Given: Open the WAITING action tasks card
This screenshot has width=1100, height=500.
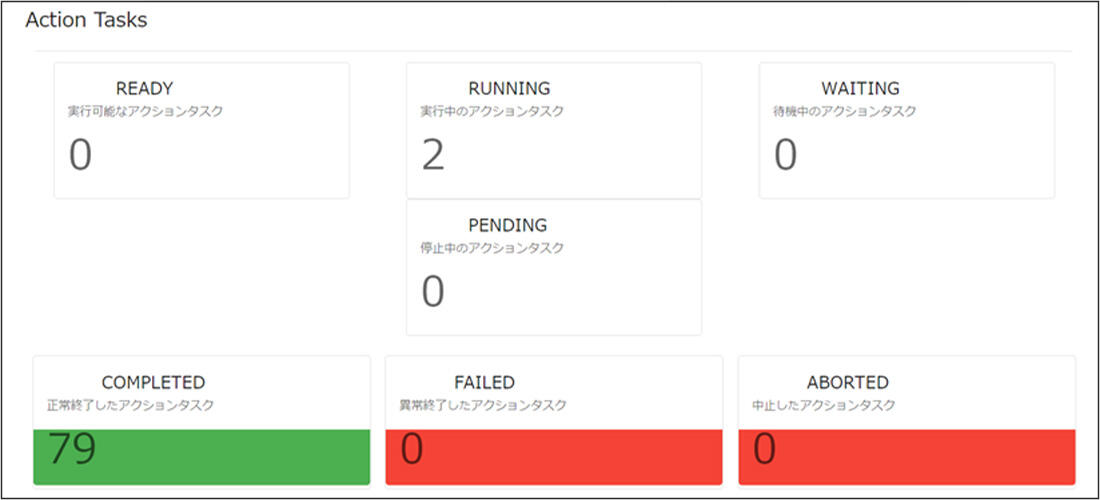Looking at the screenshot, I should pos(906,130).
